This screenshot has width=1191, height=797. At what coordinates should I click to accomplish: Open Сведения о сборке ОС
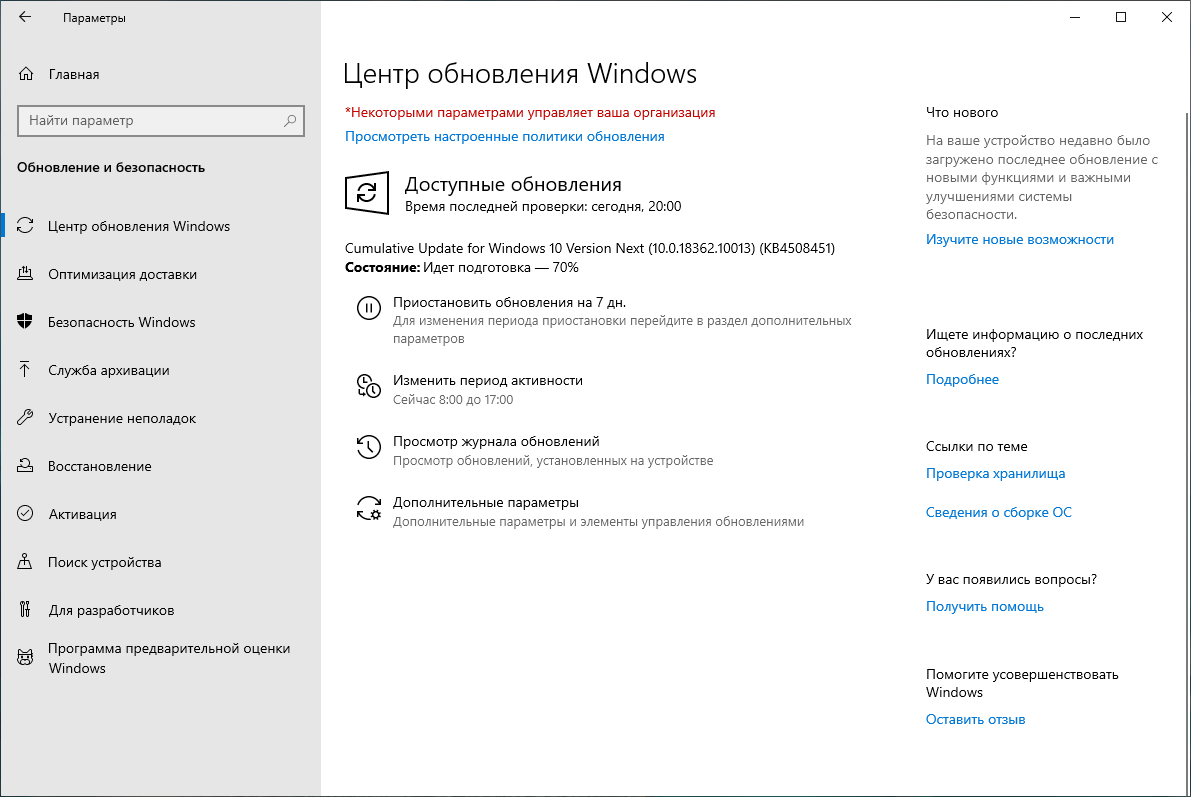(x=999, y=511)
